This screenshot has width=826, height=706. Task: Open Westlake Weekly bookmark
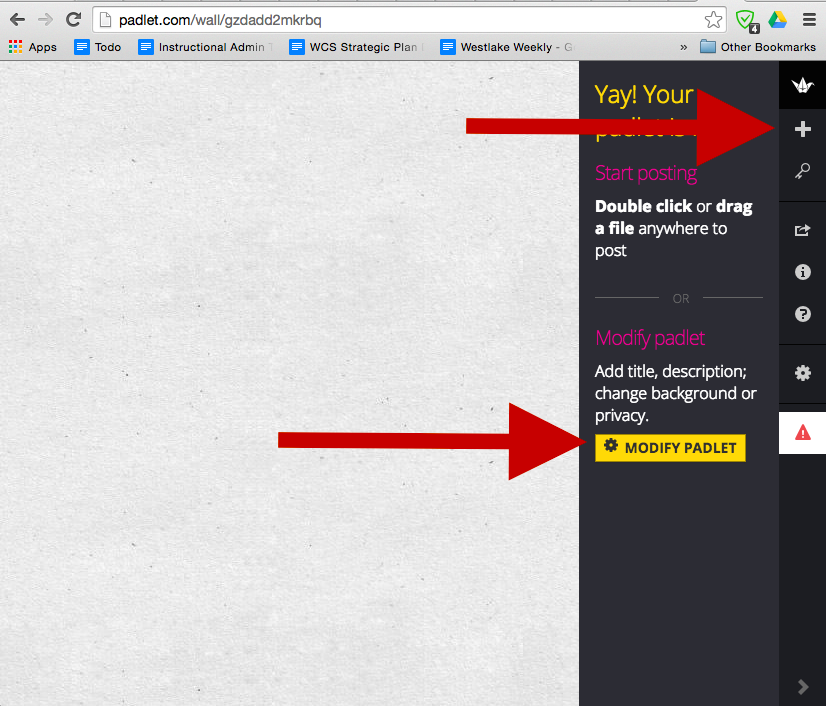pyautogui.click(x=507, y=47)
